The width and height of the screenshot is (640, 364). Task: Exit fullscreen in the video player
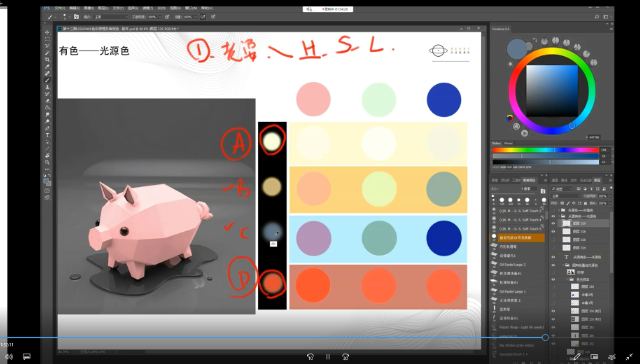(x=629, y=357)
